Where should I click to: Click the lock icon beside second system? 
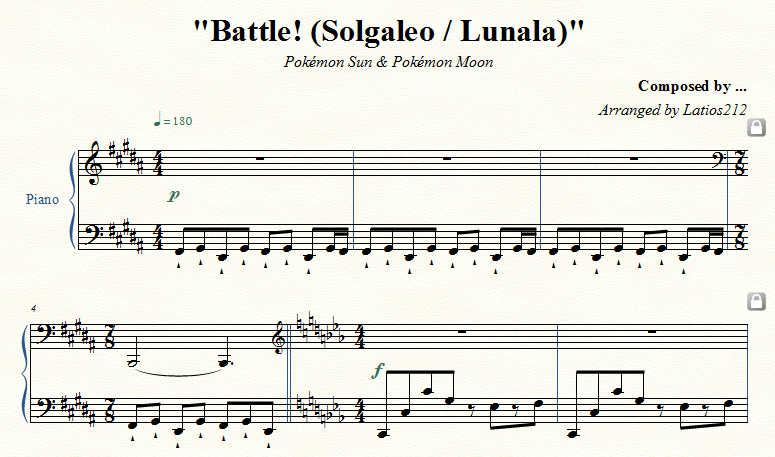[x=756, y=301]
